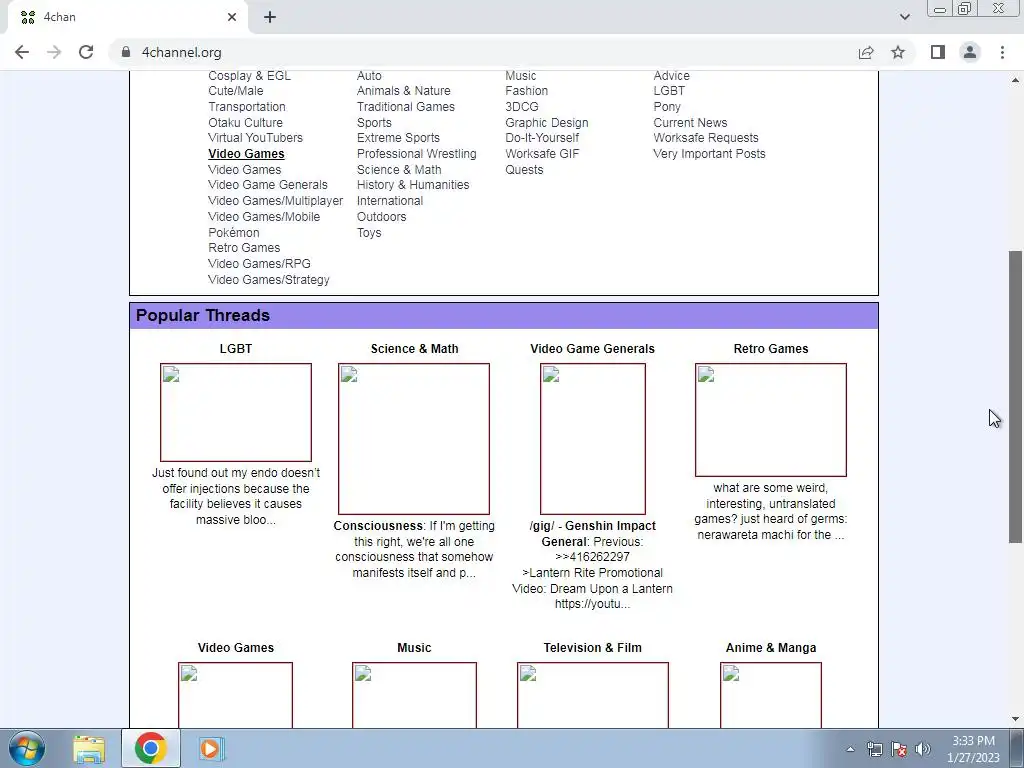
Task: Go back using the browser back arrow
Action: click(x=22, y=52)
